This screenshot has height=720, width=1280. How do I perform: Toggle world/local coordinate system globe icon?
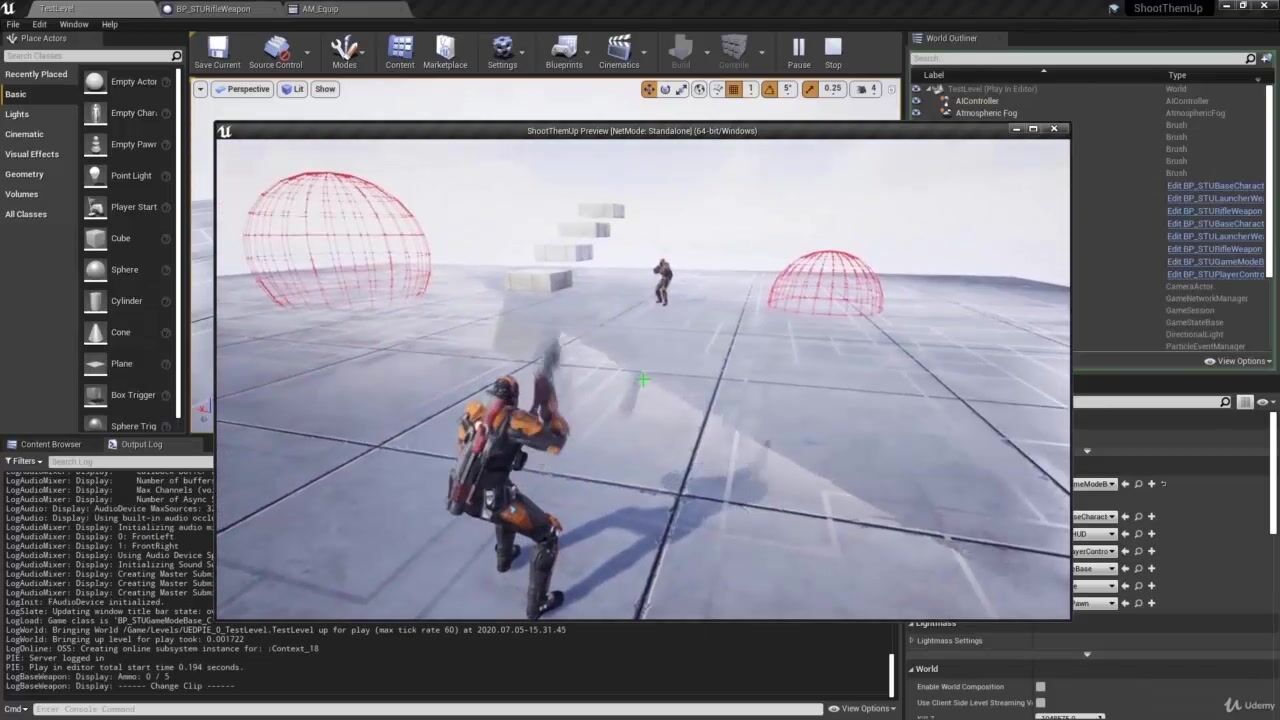coord(700,89)
